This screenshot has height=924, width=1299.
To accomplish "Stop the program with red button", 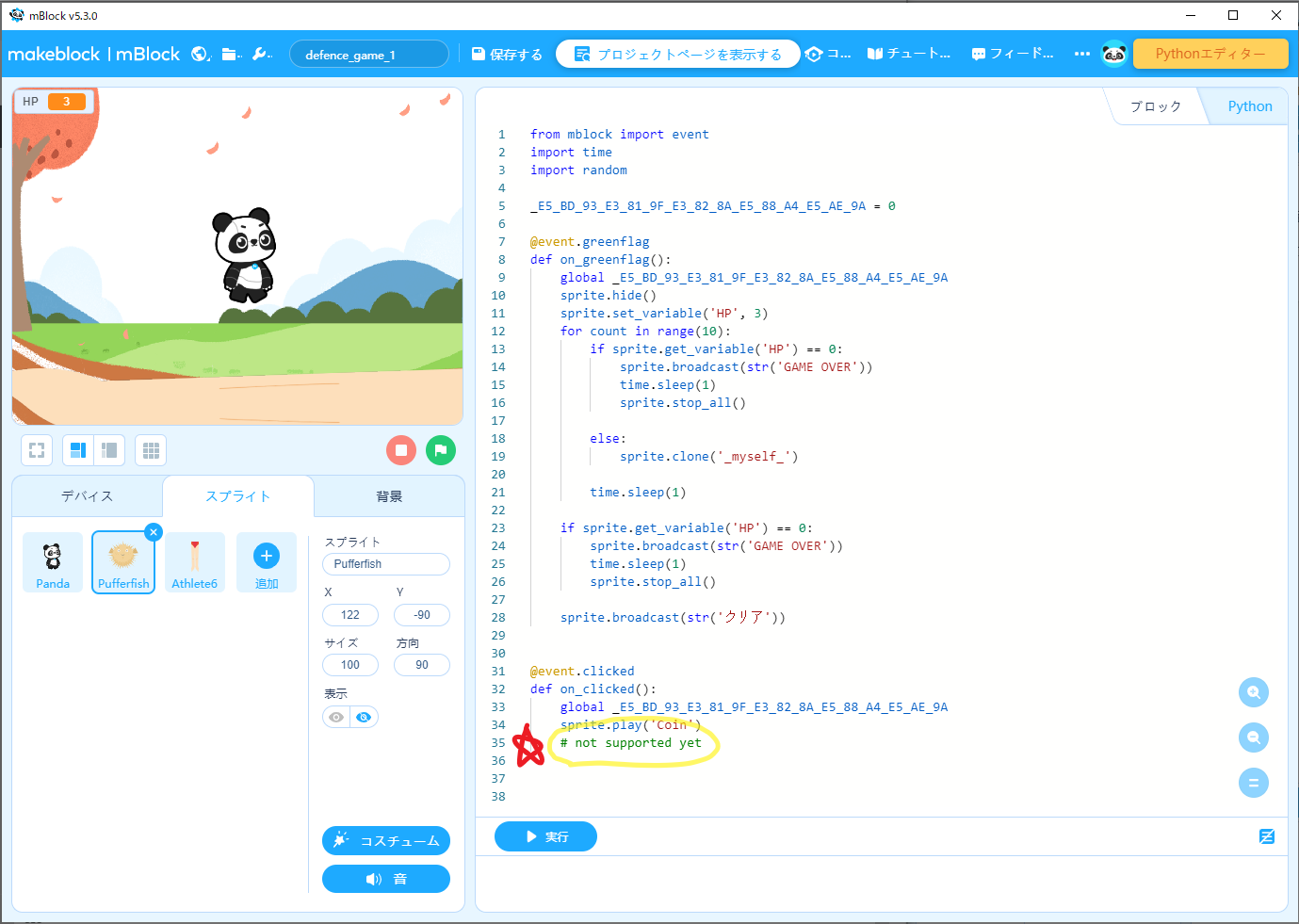I will 401,450.
